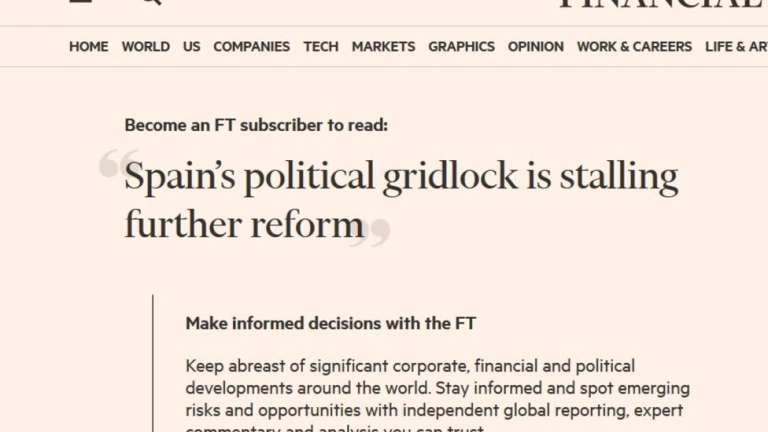
Task: Click the Financial Times logo
Action: [662, 3]
